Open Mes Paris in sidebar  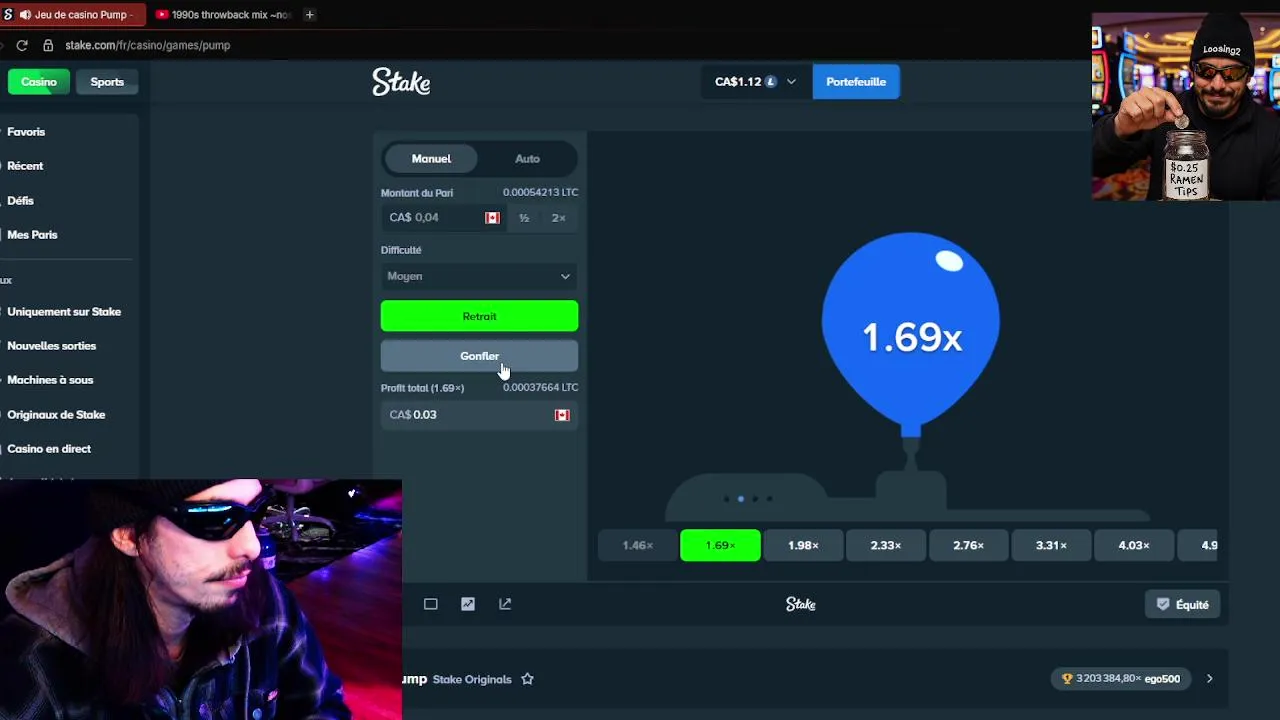[x=32, y=235]
